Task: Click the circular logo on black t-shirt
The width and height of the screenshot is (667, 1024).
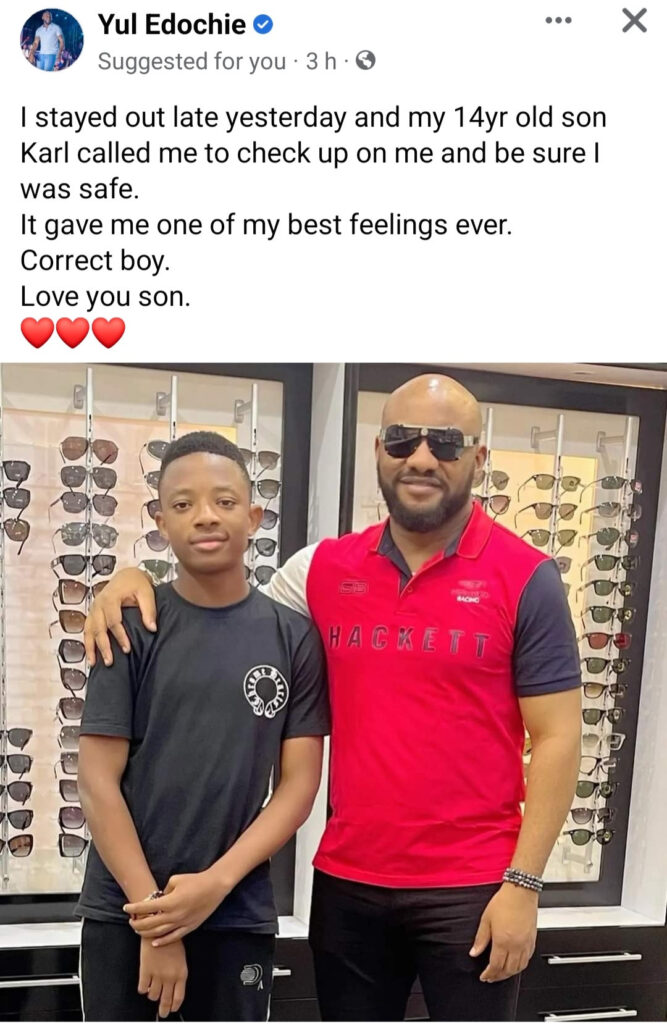Action: pos(266,692)
